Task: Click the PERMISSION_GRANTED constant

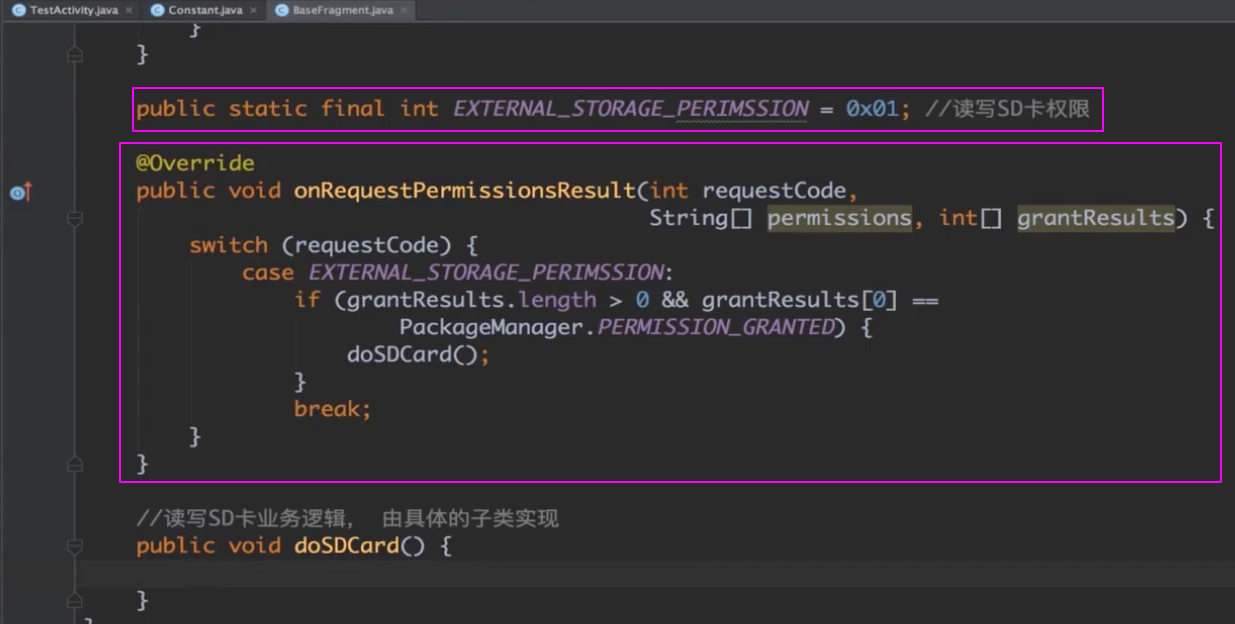Action: (x=716, y=327)
